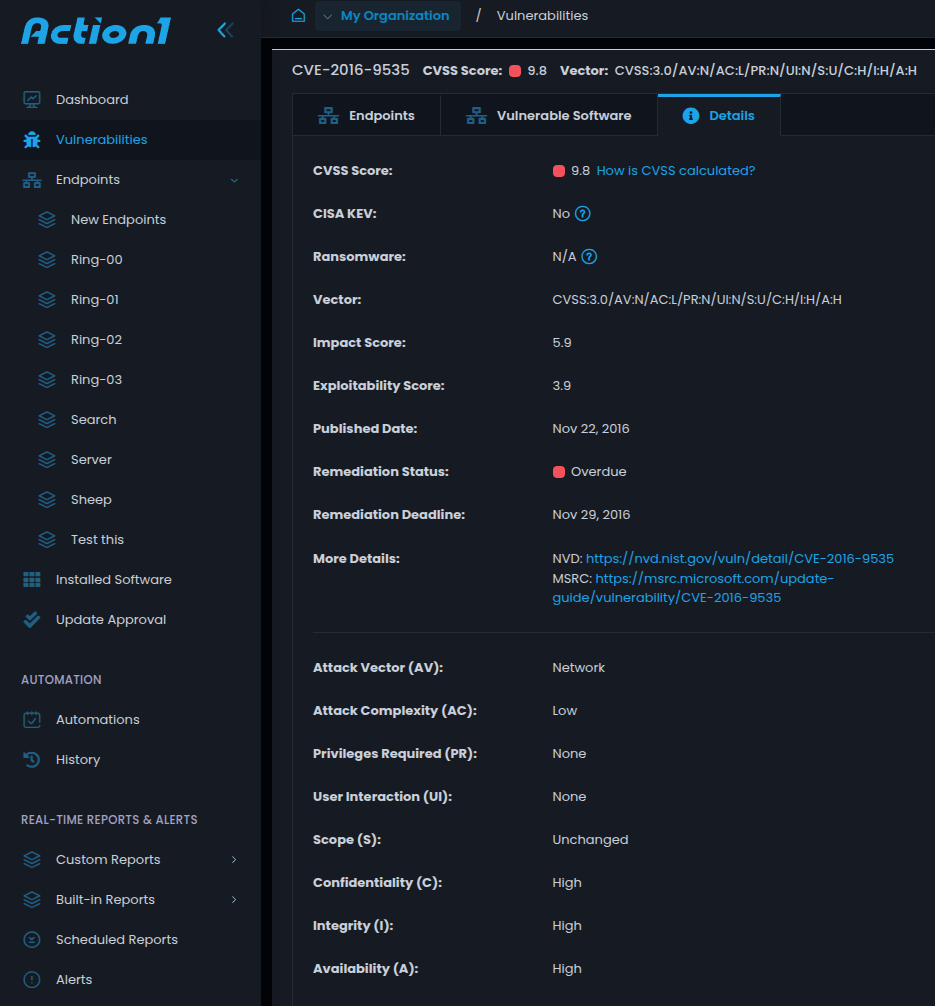Open the NVD vulnerability detail link

739,559
